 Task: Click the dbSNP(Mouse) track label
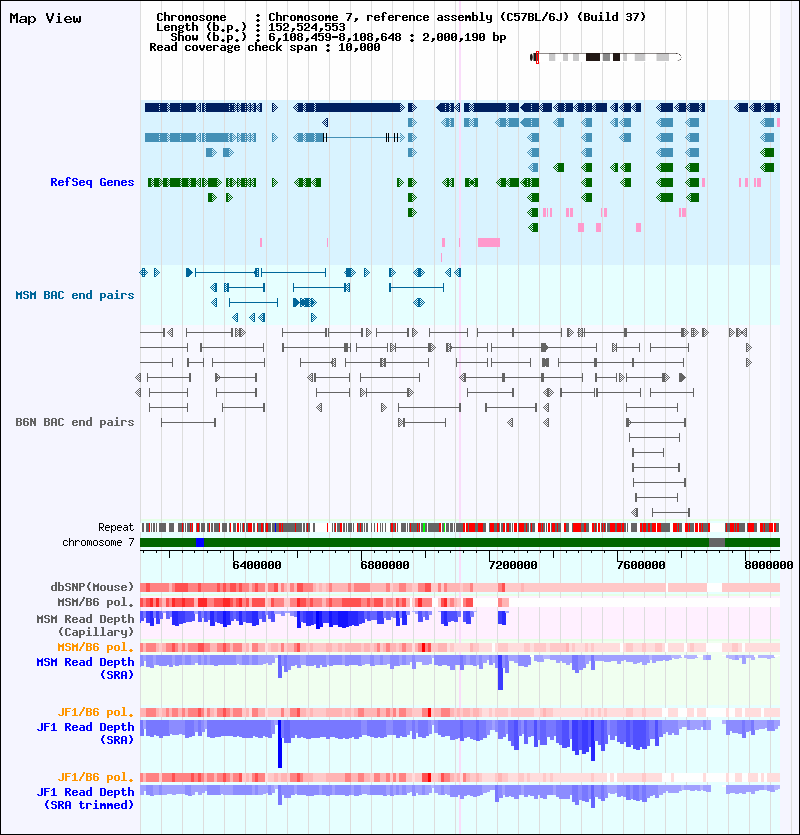92,587
